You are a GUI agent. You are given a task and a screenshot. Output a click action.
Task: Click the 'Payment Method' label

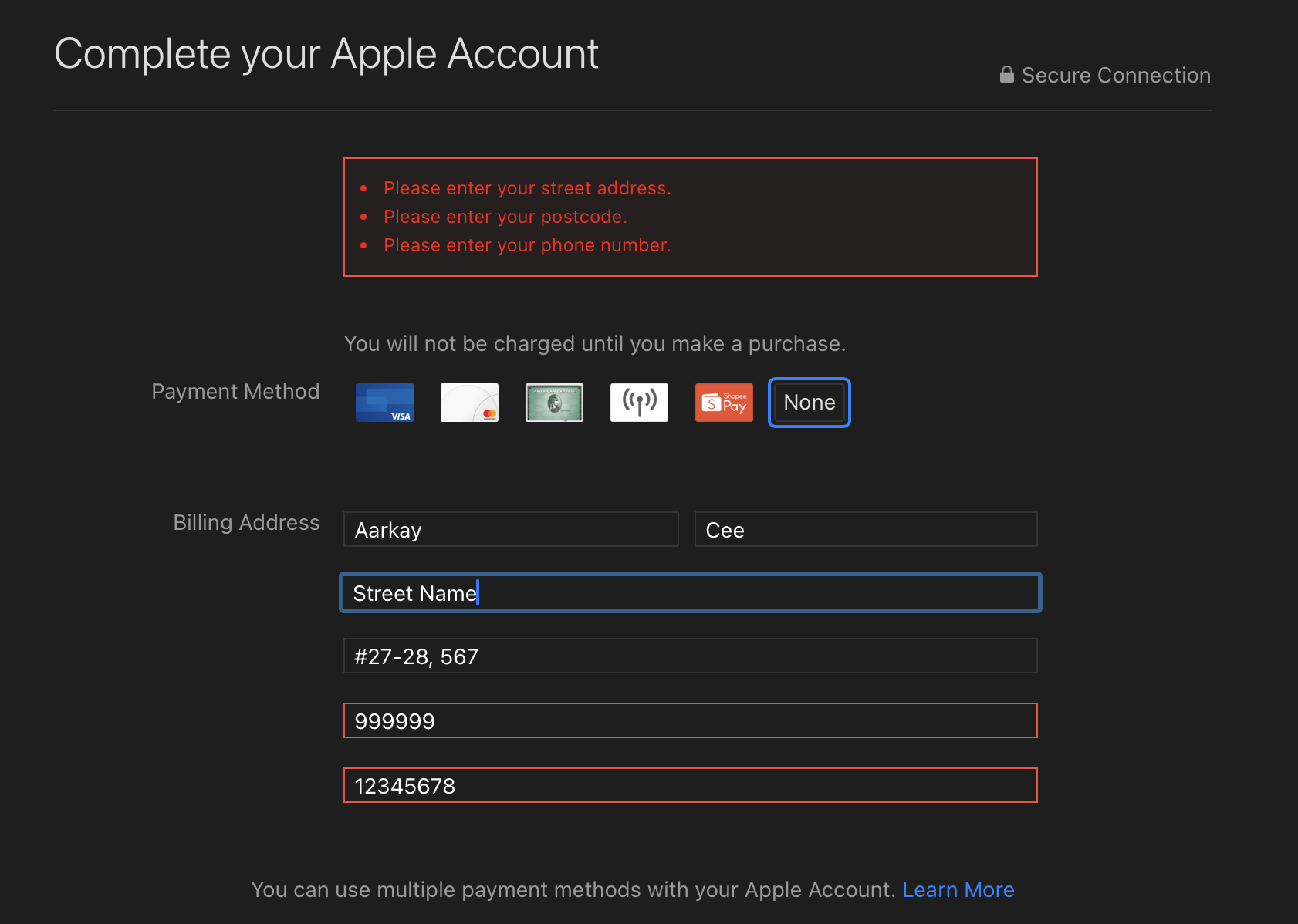(235, 392)
